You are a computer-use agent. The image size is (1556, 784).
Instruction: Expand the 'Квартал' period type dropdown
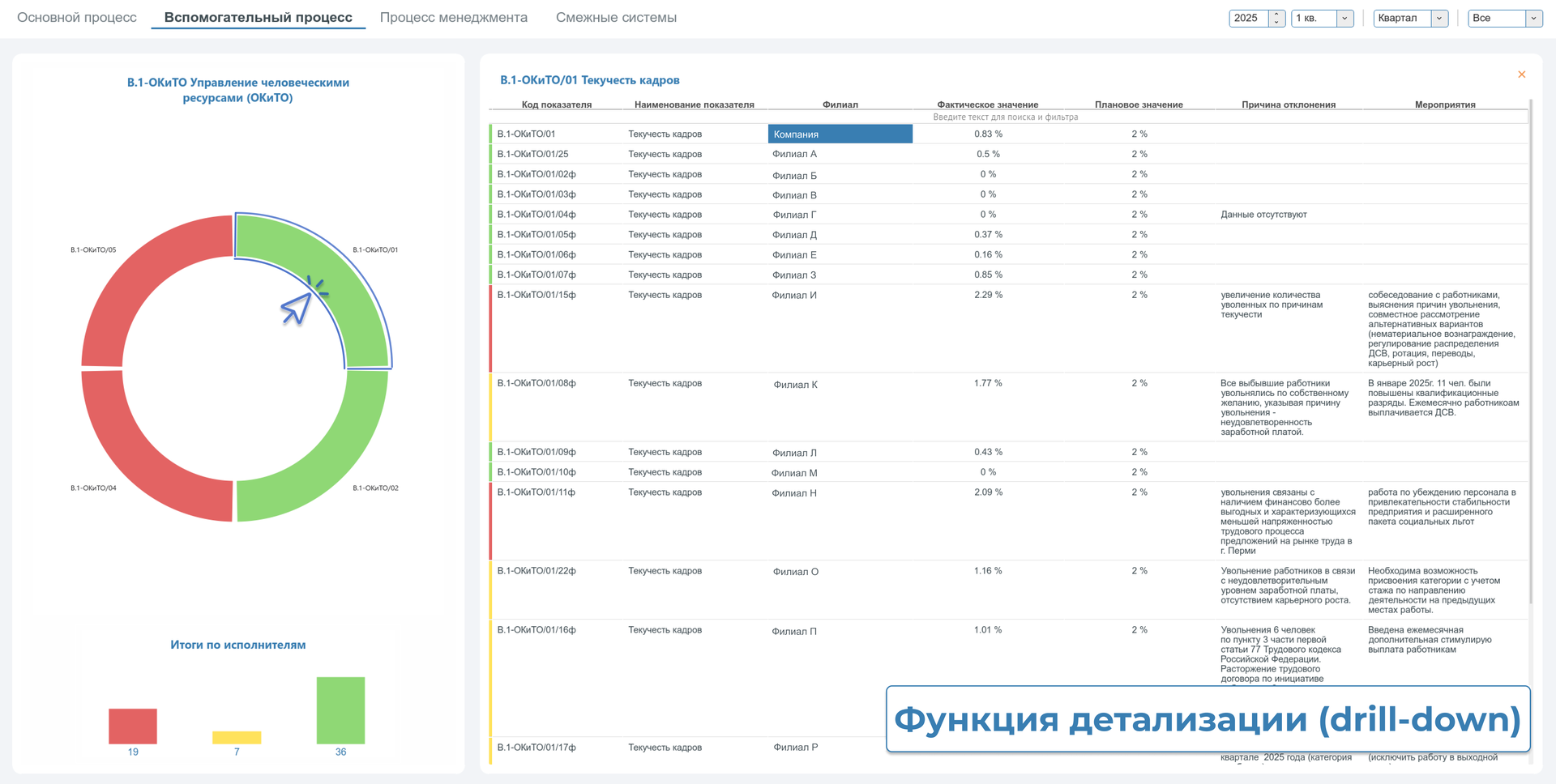(1439, 19)
